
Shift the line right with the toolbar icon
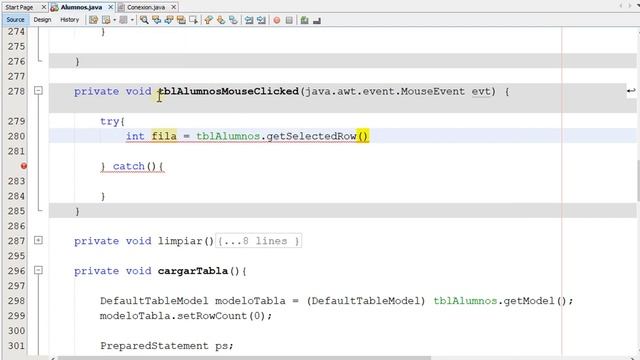click(261, 20)
